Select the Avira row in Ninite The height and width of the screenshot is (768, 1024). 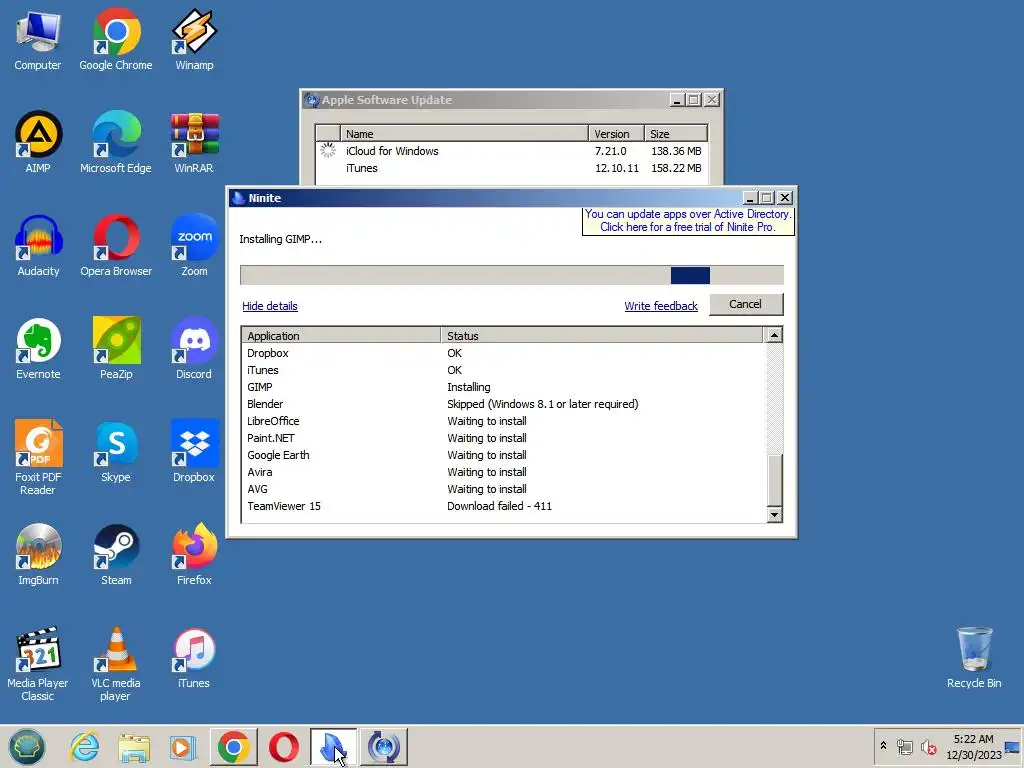coord(503,472)
